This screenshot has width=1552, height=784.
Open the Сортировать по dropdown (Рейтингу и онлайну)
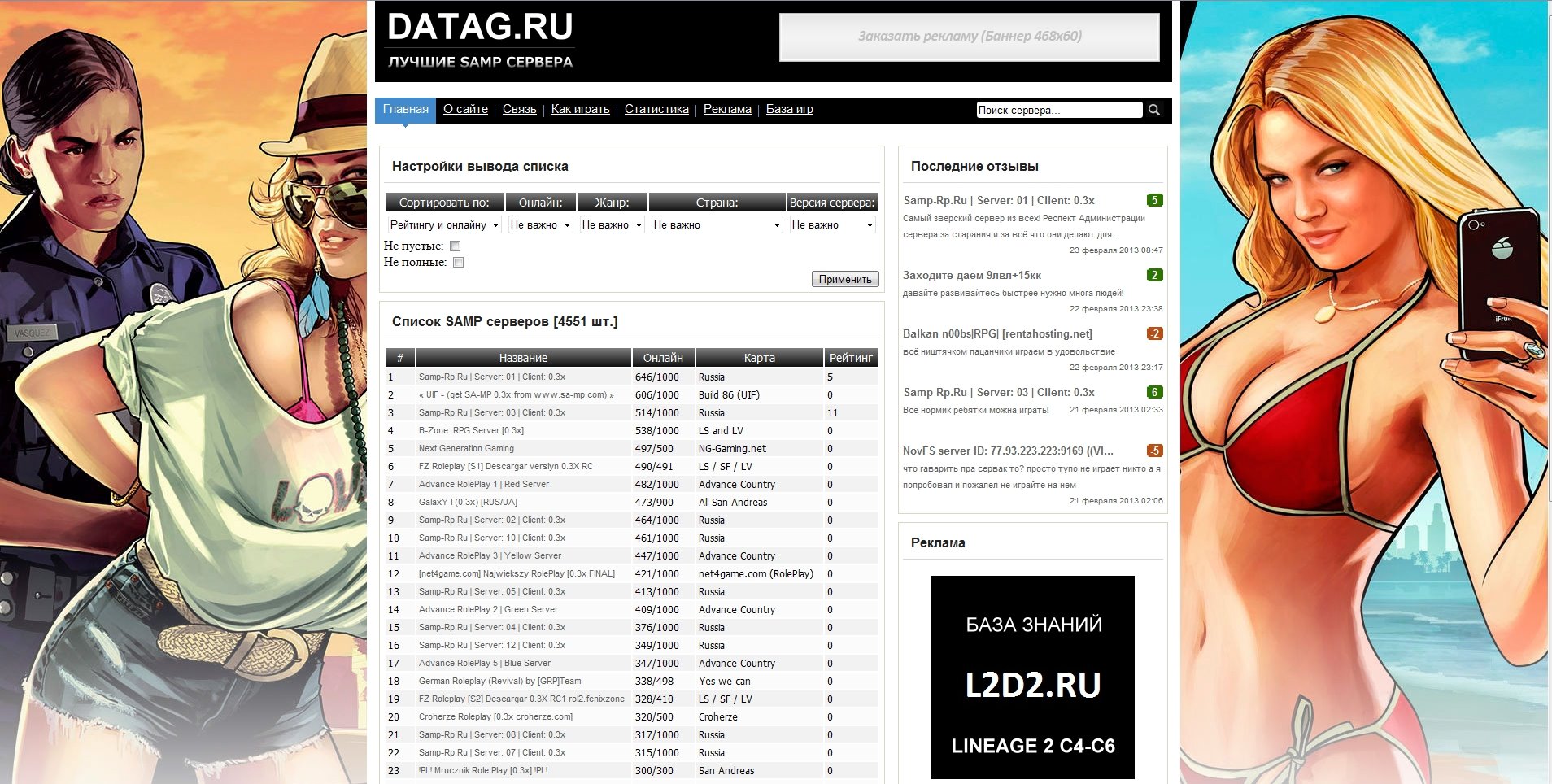(x=445, y=224)
